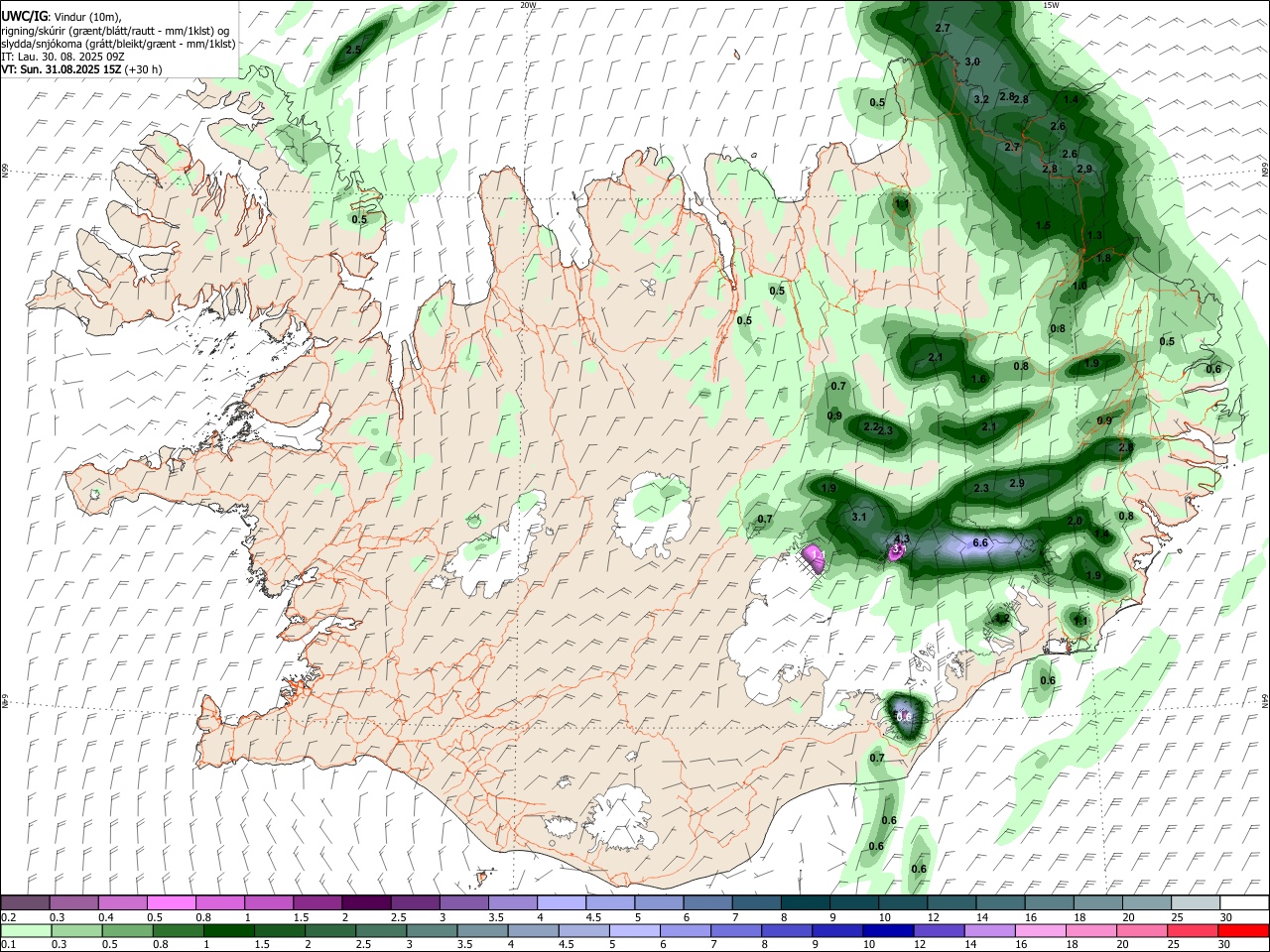
Task: Click the 6.6 precipitation value on the map
Action: (980, 542)
